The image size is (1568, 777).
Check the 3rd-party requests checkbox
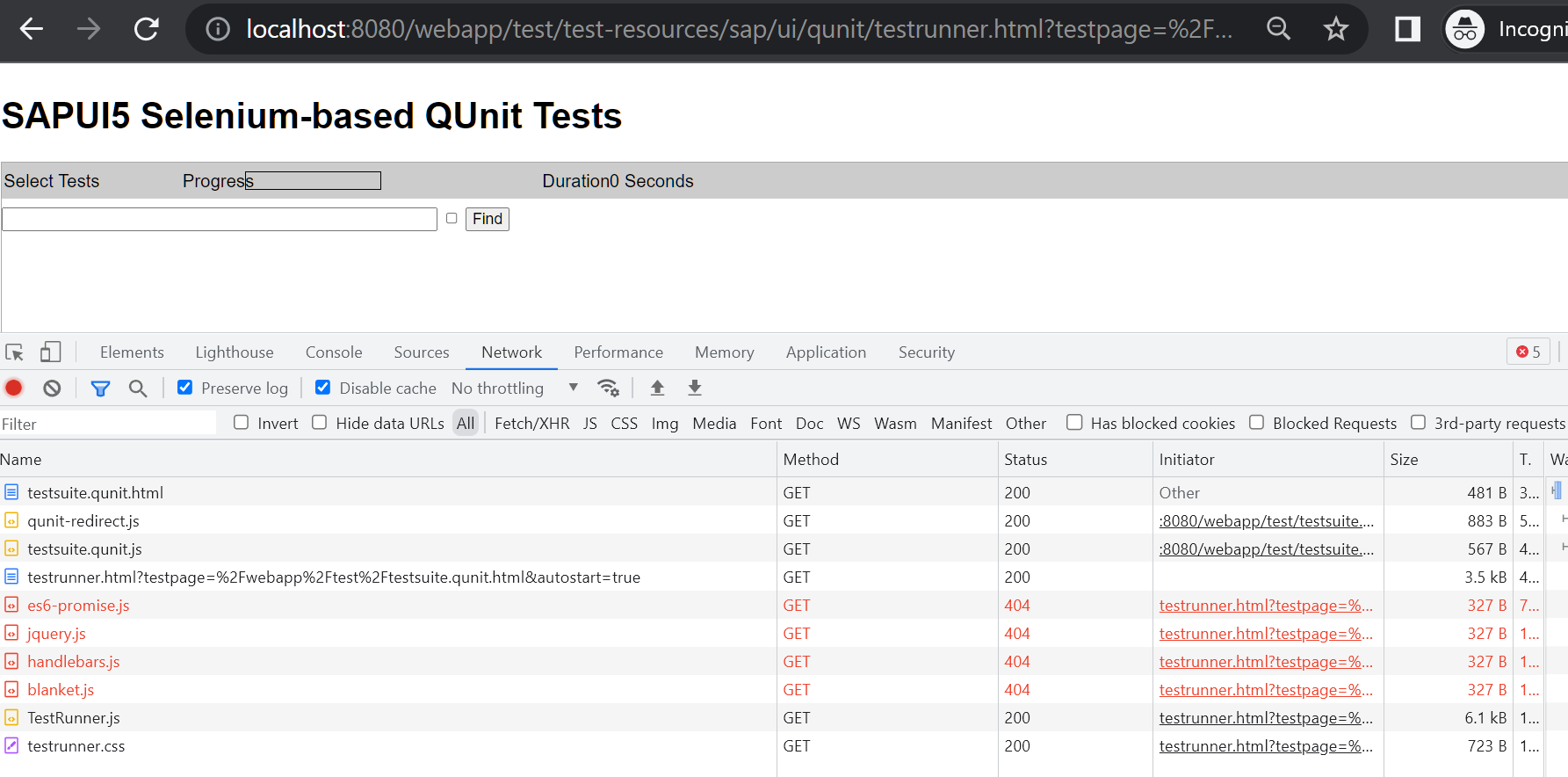pos(1418,423)
